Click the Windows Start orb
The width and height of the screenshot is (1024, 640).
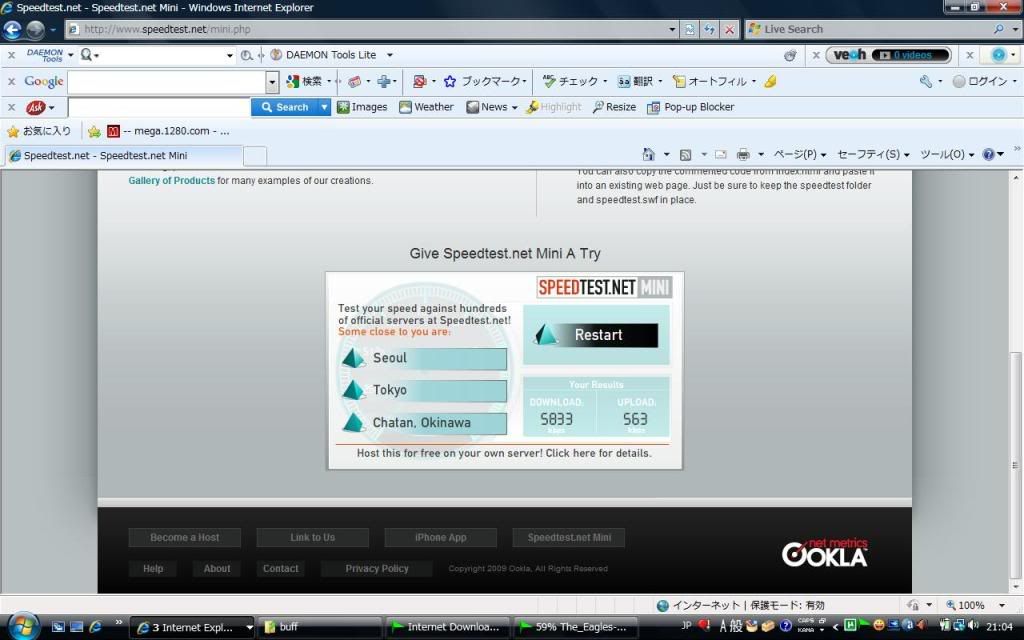click(24, 627)
